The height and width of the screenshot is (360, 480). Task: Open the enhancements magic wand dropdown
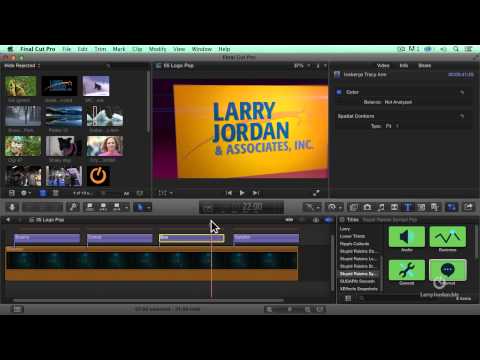pos(312,207)
